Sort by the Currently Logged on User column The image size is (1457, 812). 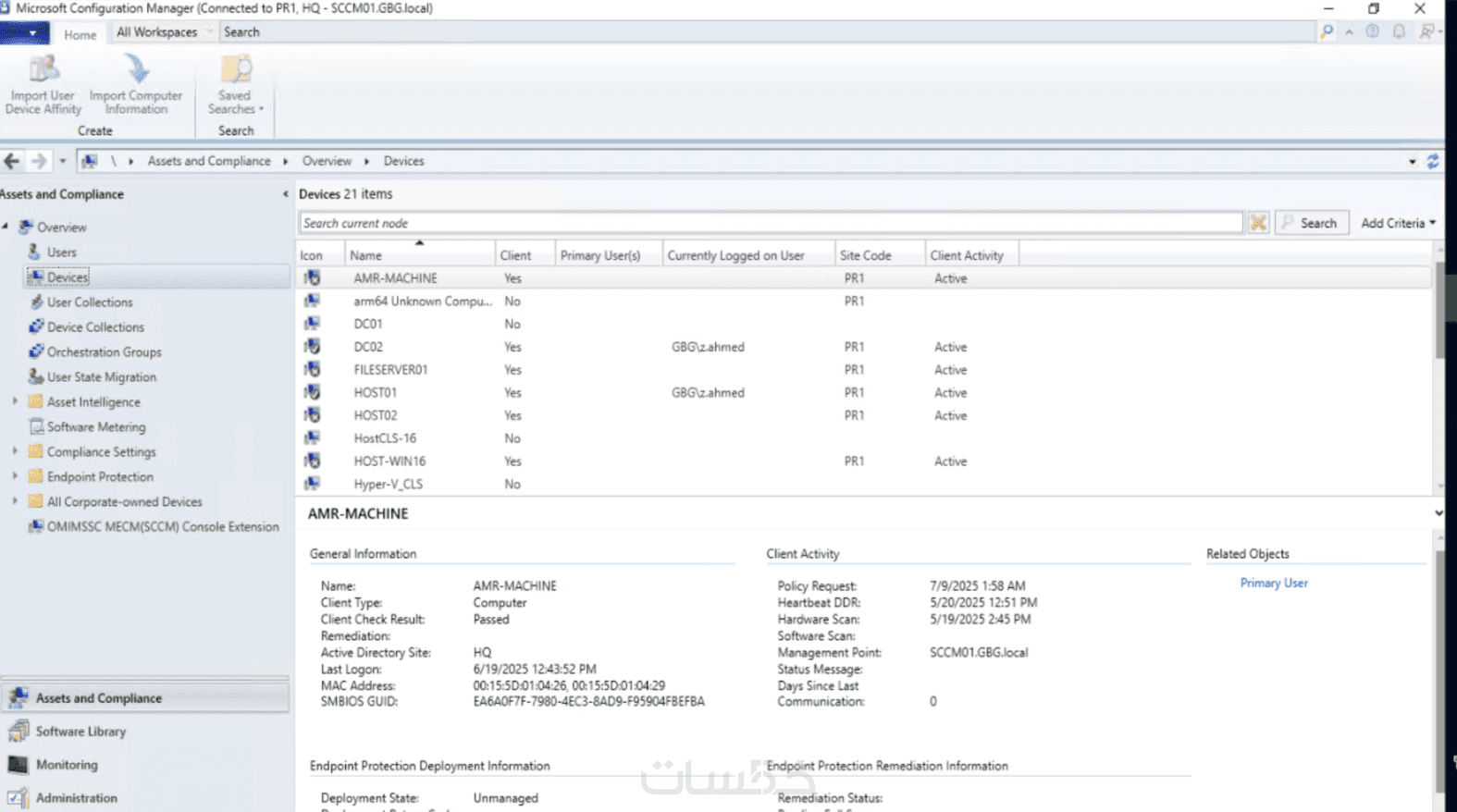[x=749, y=255]
